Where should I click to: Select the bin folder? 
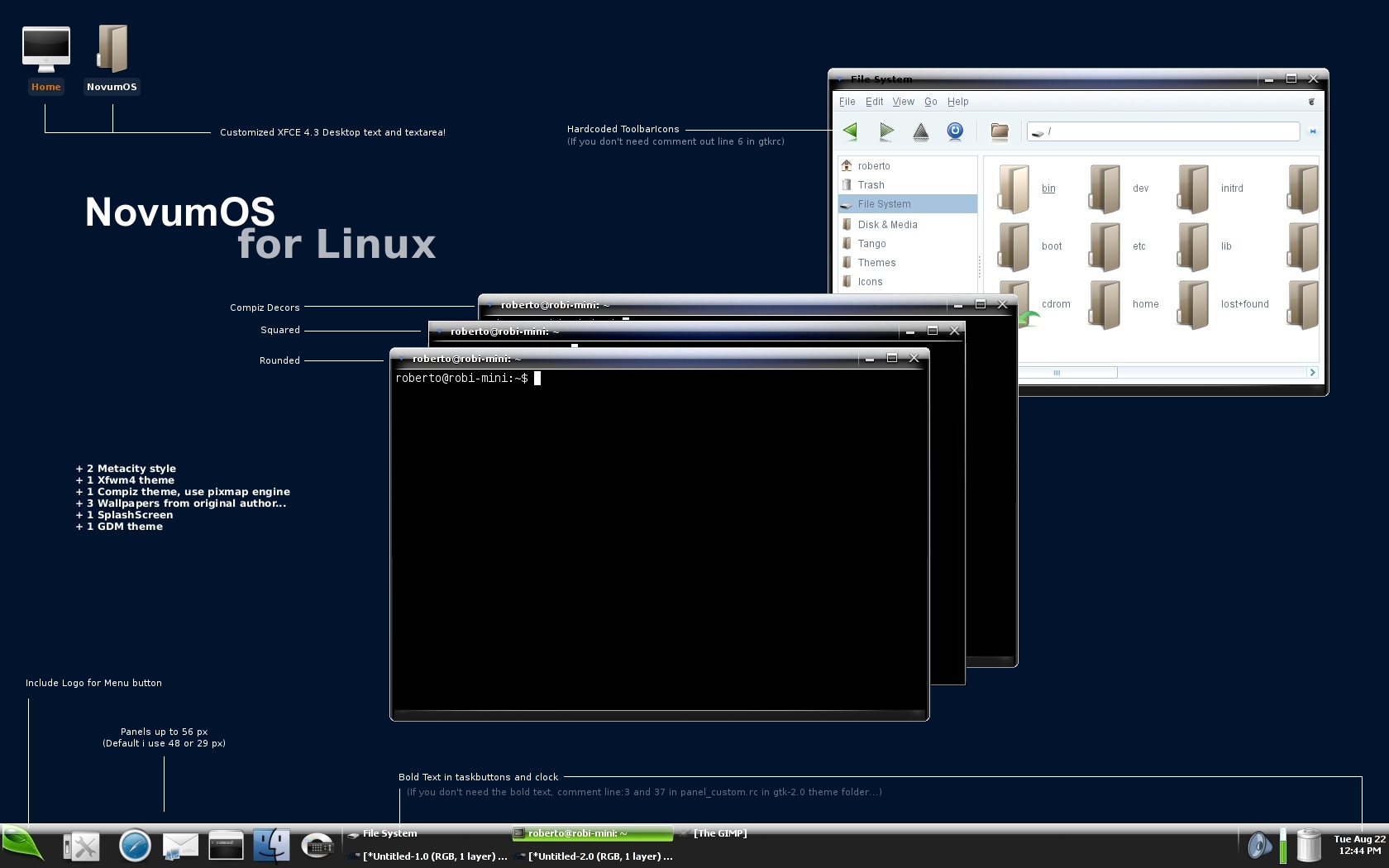1014,189
